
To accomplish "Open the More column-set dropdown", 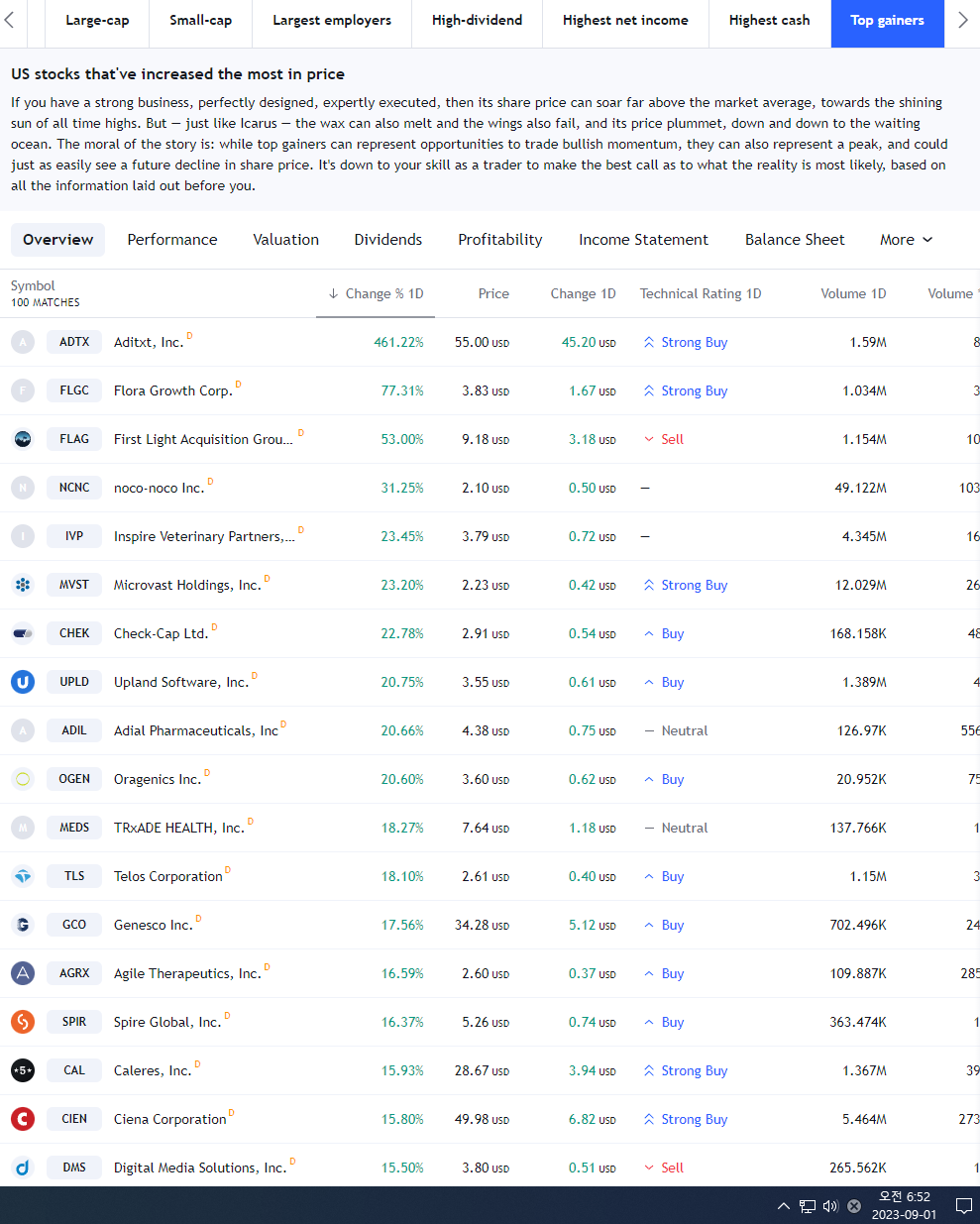I will click(x=907, y=240).
